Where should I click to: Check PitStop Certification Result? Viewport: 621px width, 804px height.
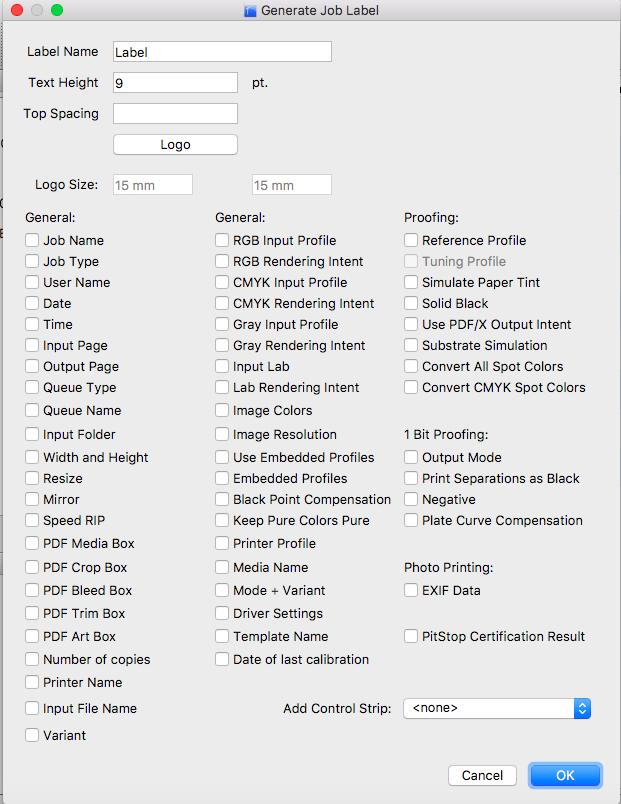tap(411, 636)
